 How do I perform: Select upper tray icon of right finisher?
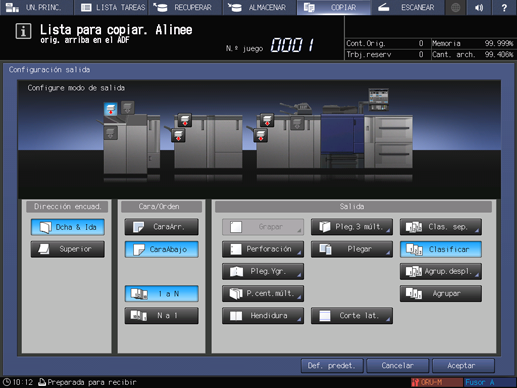tap(267, 120)
